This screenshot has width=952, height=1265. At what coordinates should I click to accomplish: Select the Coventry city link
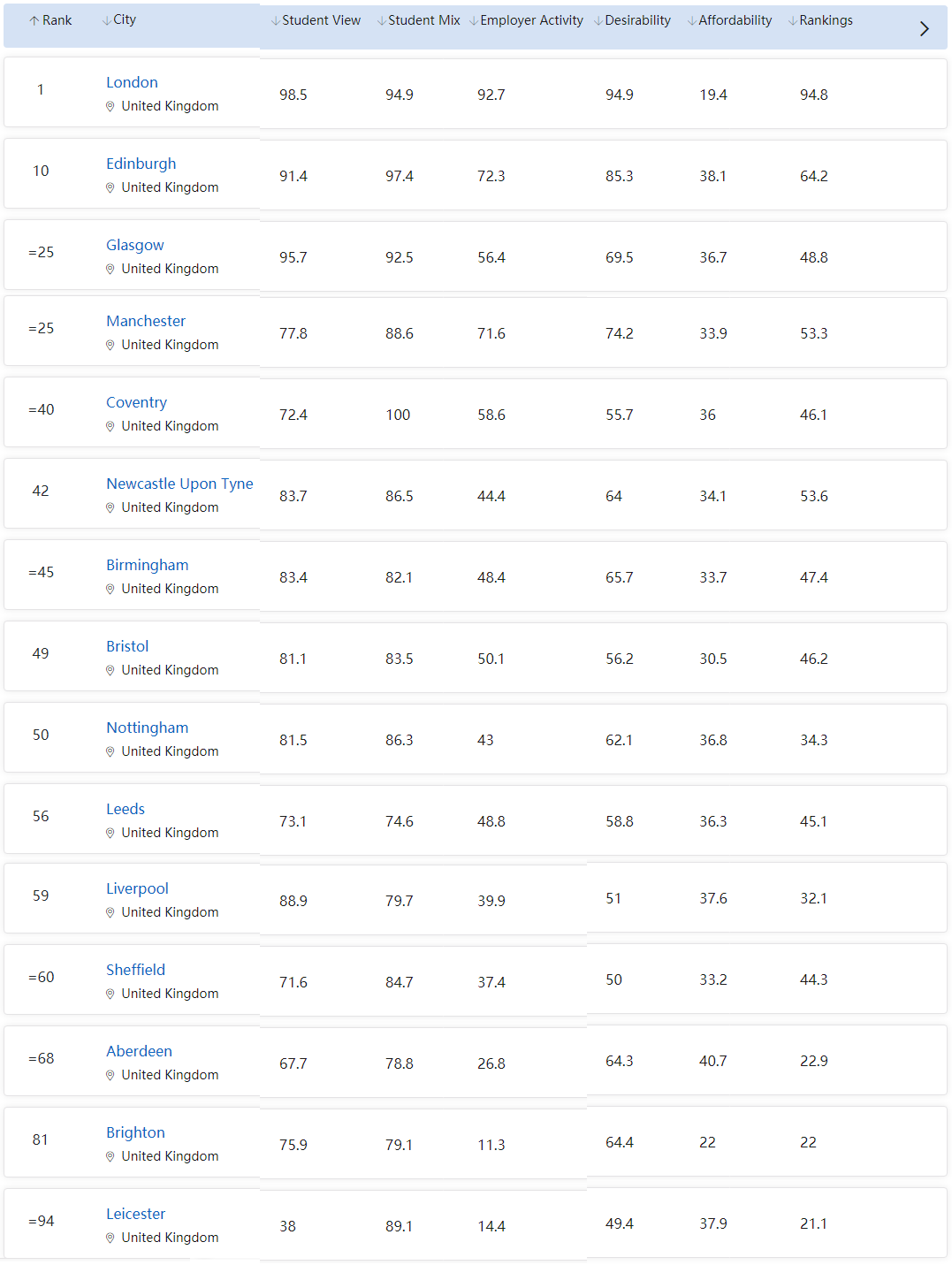point(136,402)
